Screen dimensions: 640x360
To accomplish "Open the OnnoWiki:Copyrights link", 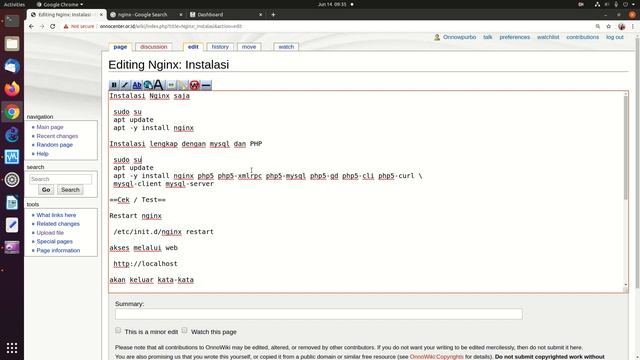I will [436, 357].
